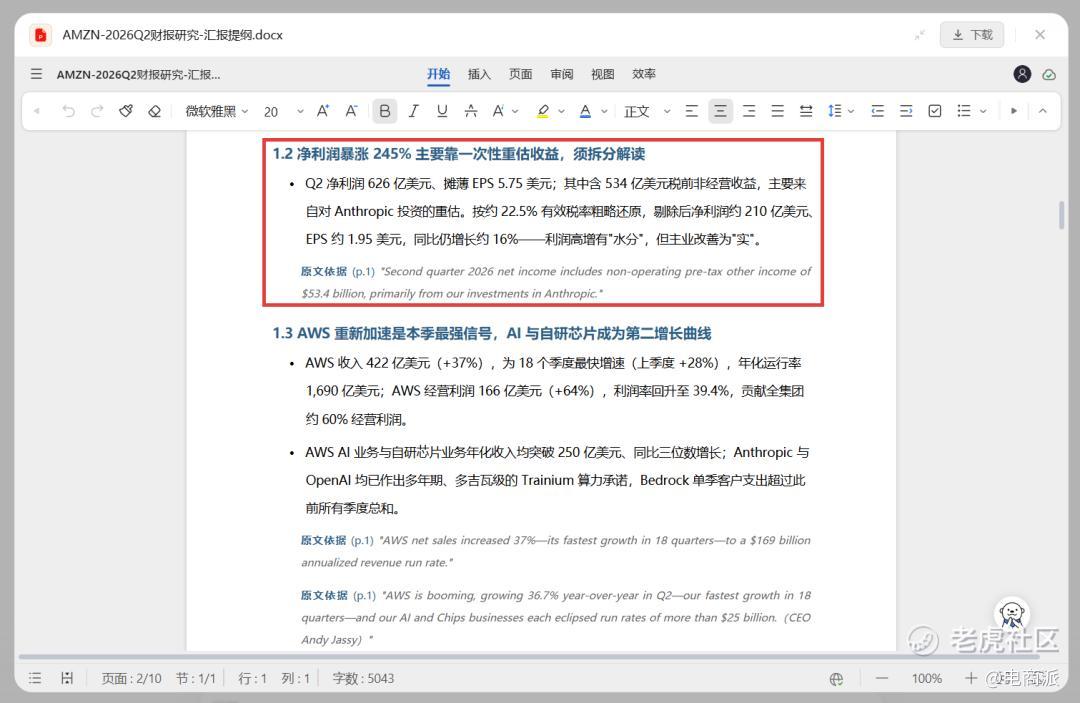Align text to the left
The image size is (1080, 703).
(692, 111)
